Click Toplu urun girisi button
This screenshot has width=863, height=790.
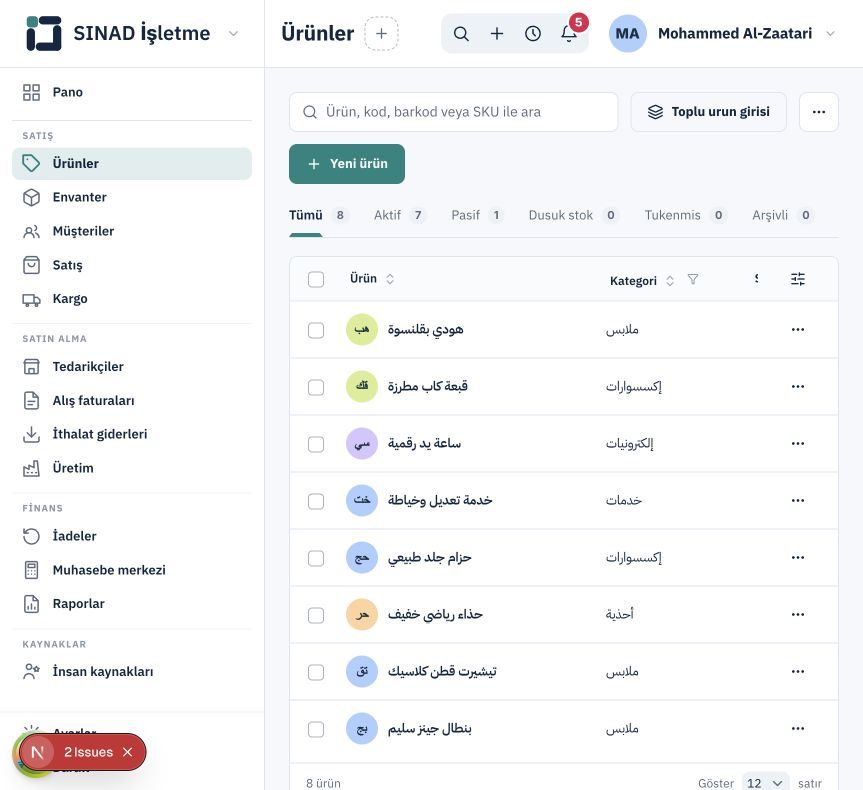708,112
